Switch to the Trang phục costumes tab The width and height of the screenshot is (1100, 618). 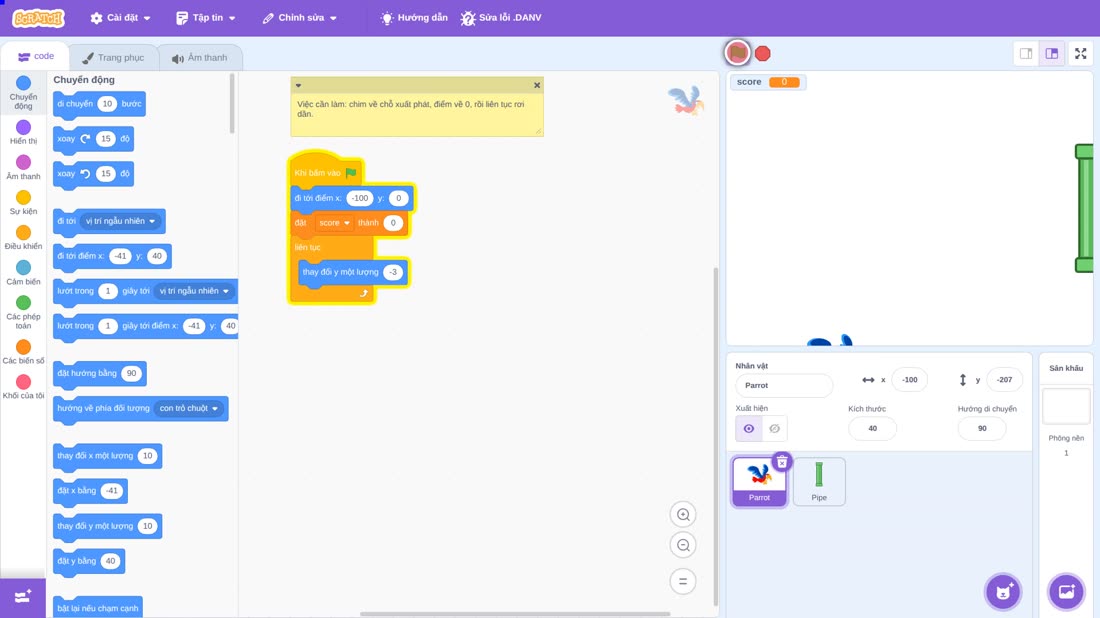(x=113, y=58)
